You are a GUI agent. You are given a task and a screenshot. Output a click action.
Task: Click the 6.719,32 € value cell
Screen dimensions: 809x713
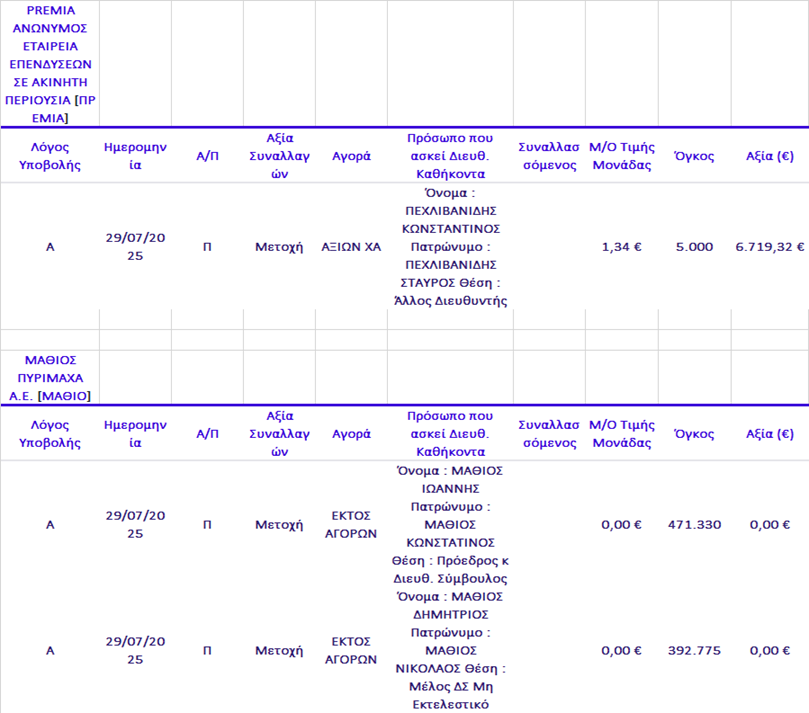tap(769, 247)
